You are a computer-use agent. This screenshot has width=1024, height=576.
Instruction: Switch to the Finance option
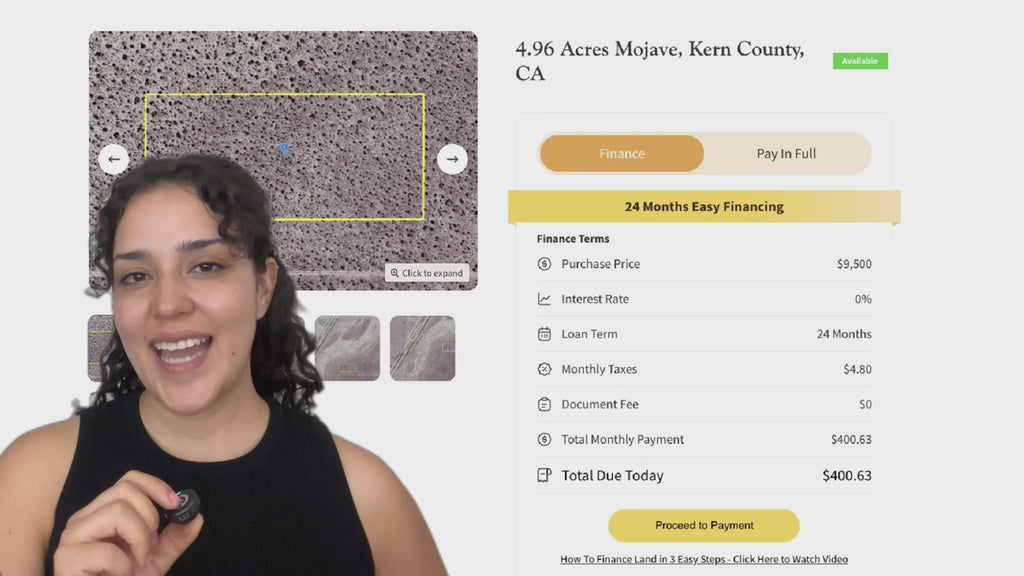coord(622,153)
